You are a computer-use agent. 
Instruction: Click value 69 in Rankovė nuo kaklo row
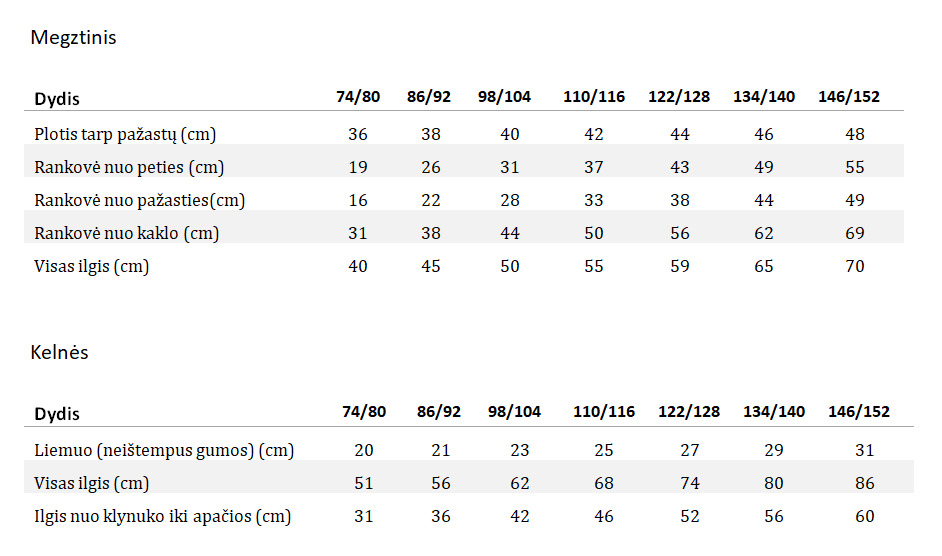(855, 233)
